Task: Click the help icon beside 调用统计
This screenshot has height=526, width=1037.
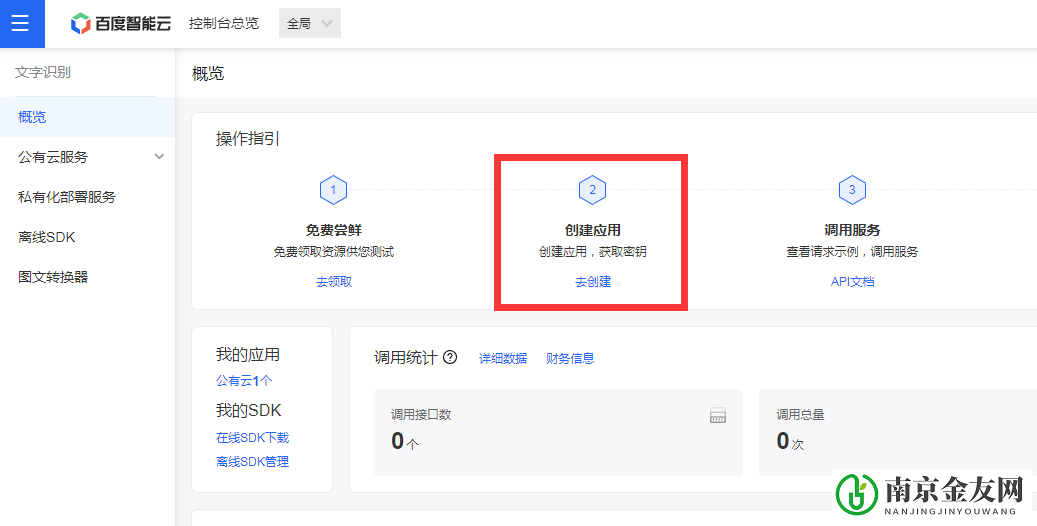Action: 450,357
